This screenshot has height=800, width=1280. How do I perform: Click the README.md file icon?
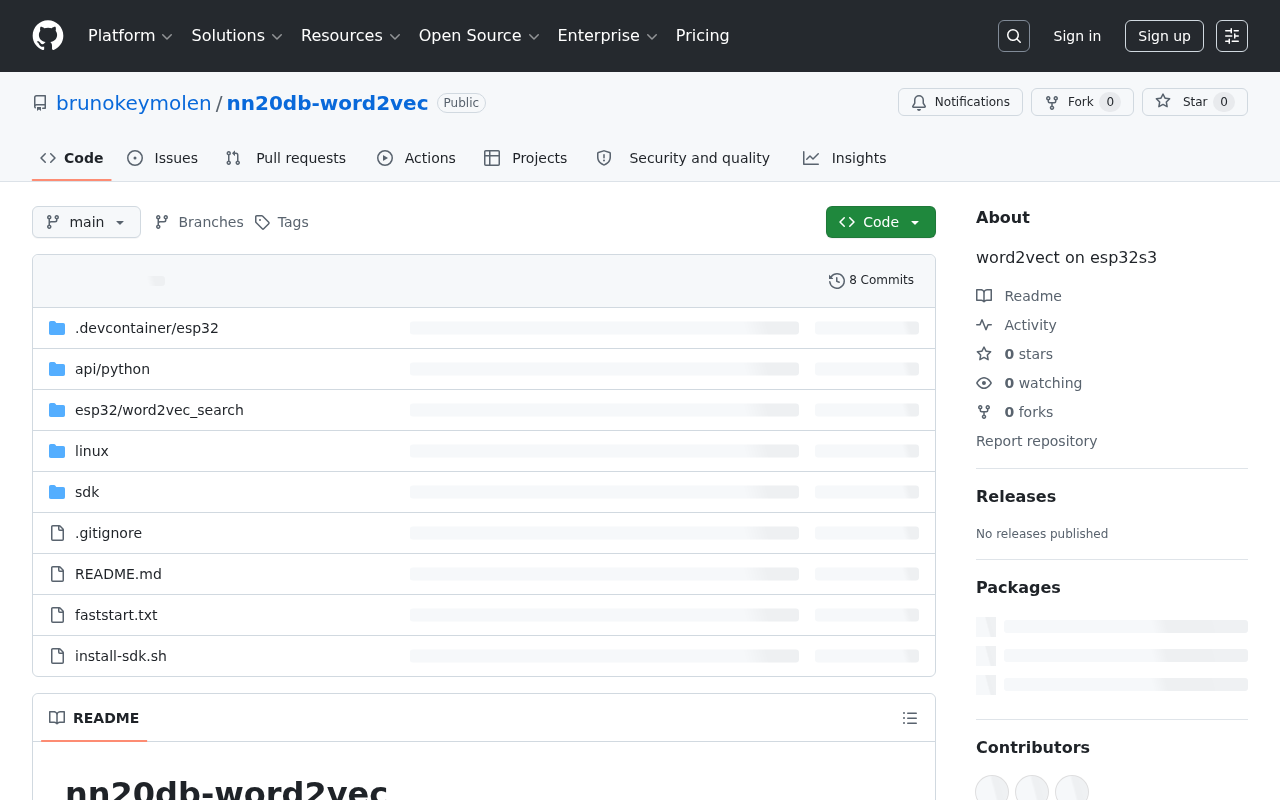tap(57, 574)
